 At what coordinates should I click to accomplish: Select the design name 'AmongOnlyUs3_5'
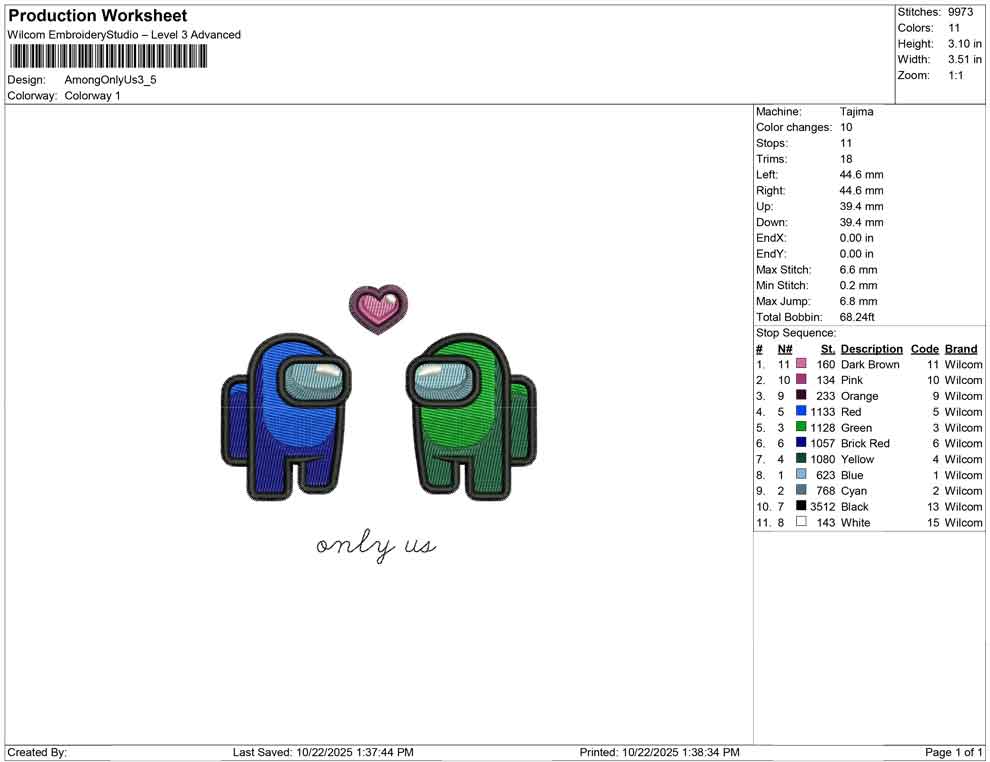[110, 80]
